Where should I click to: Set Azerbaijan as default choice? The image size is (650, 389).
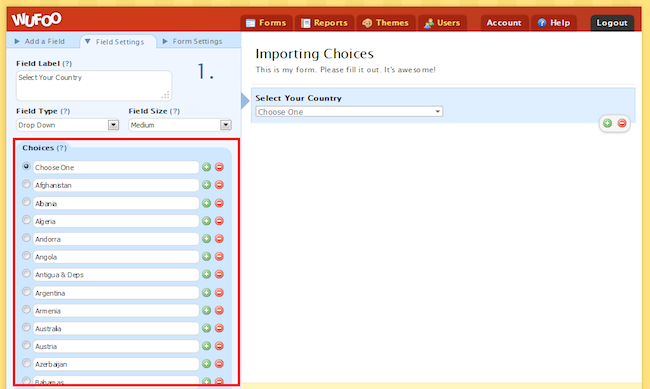(27, 363)
